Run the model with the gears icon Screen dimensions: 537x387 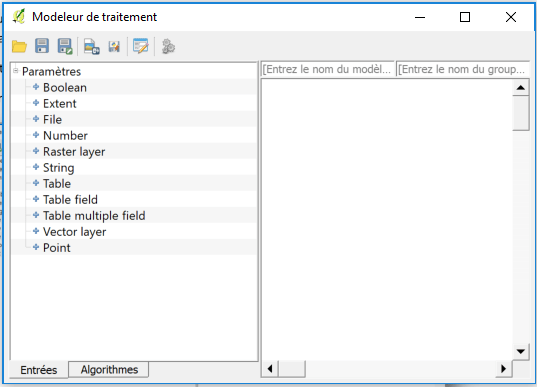[168, 47]
